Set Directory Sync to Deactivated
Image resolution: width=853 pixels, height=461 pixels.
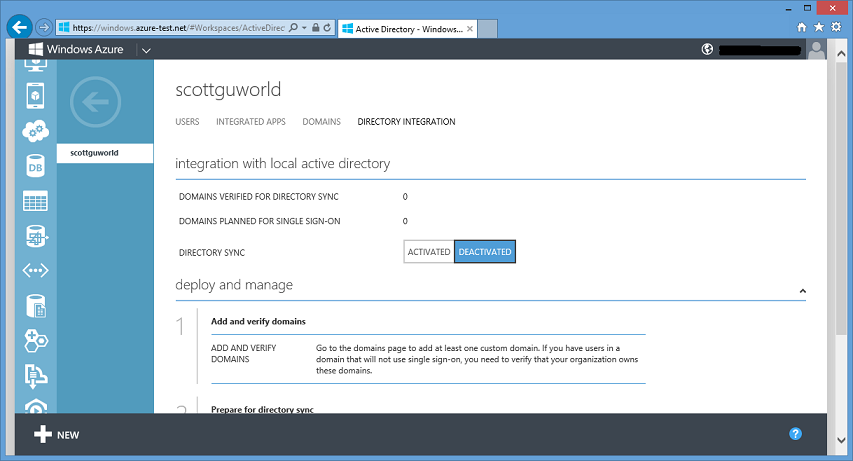(485, 252)
